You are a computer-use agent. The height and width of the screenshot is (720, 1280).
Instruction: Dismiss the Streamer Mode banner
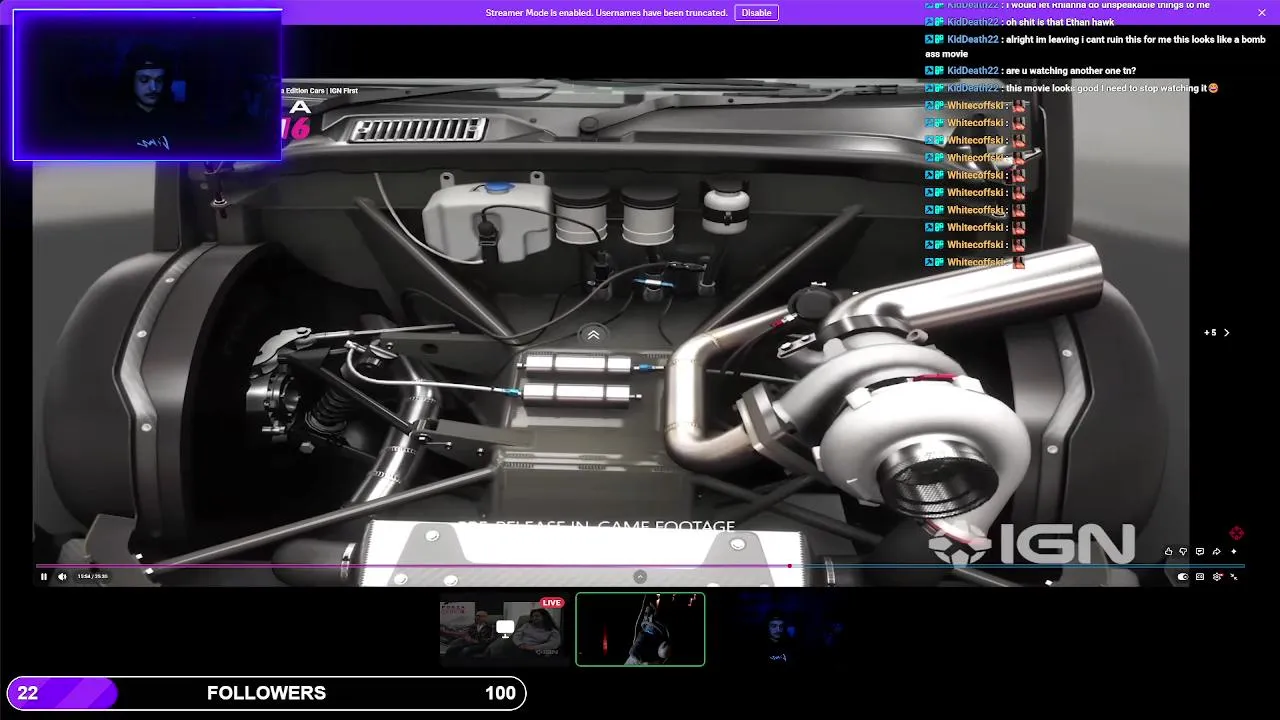point(1261,12)
